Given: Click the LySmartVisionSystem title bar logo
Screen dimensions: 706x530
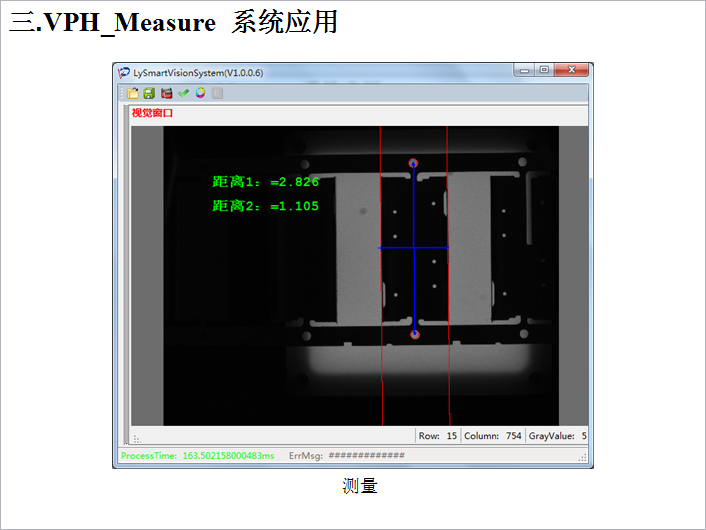Looking at the screenshot, I should click(x=124, y=73).
